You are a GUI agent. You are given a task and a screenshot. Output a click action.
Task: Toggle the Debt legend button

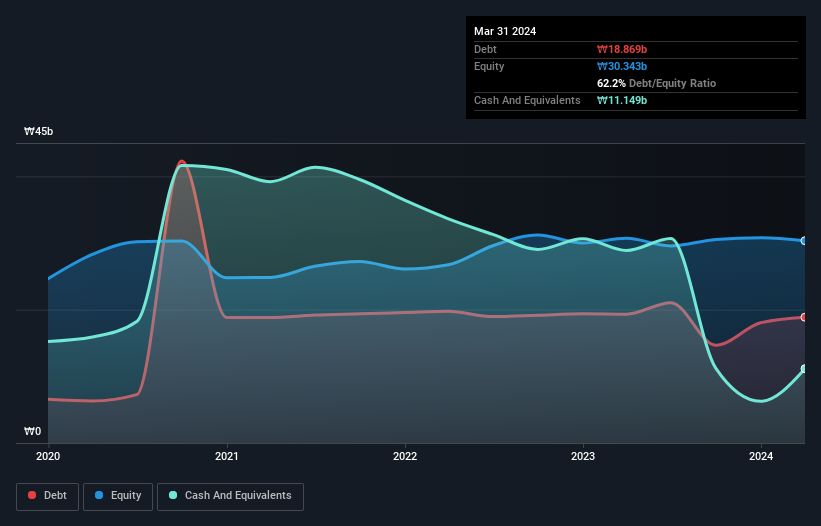click(47, 496)
